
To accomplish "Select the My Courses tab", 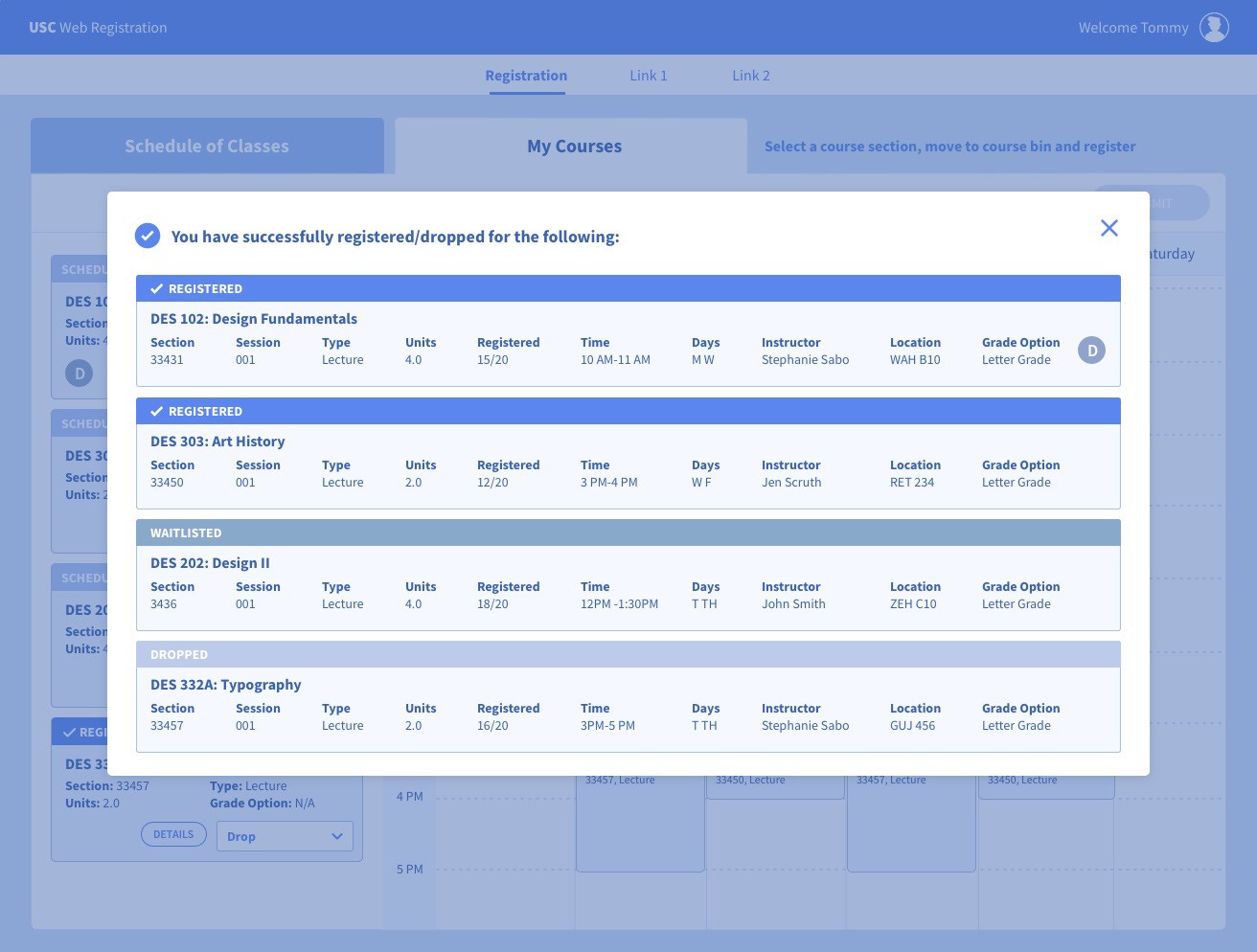I will click(572, 146).
